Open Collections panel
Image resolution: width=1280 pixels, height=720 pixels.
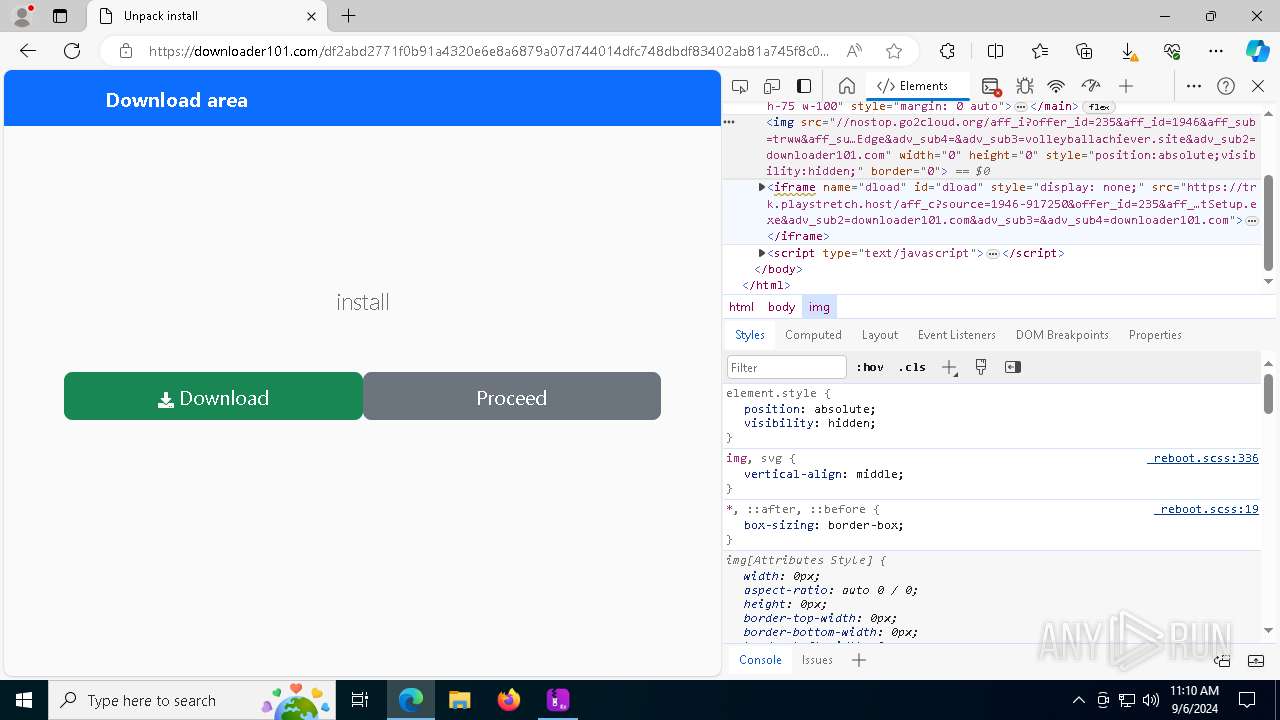coord(1084,51)
